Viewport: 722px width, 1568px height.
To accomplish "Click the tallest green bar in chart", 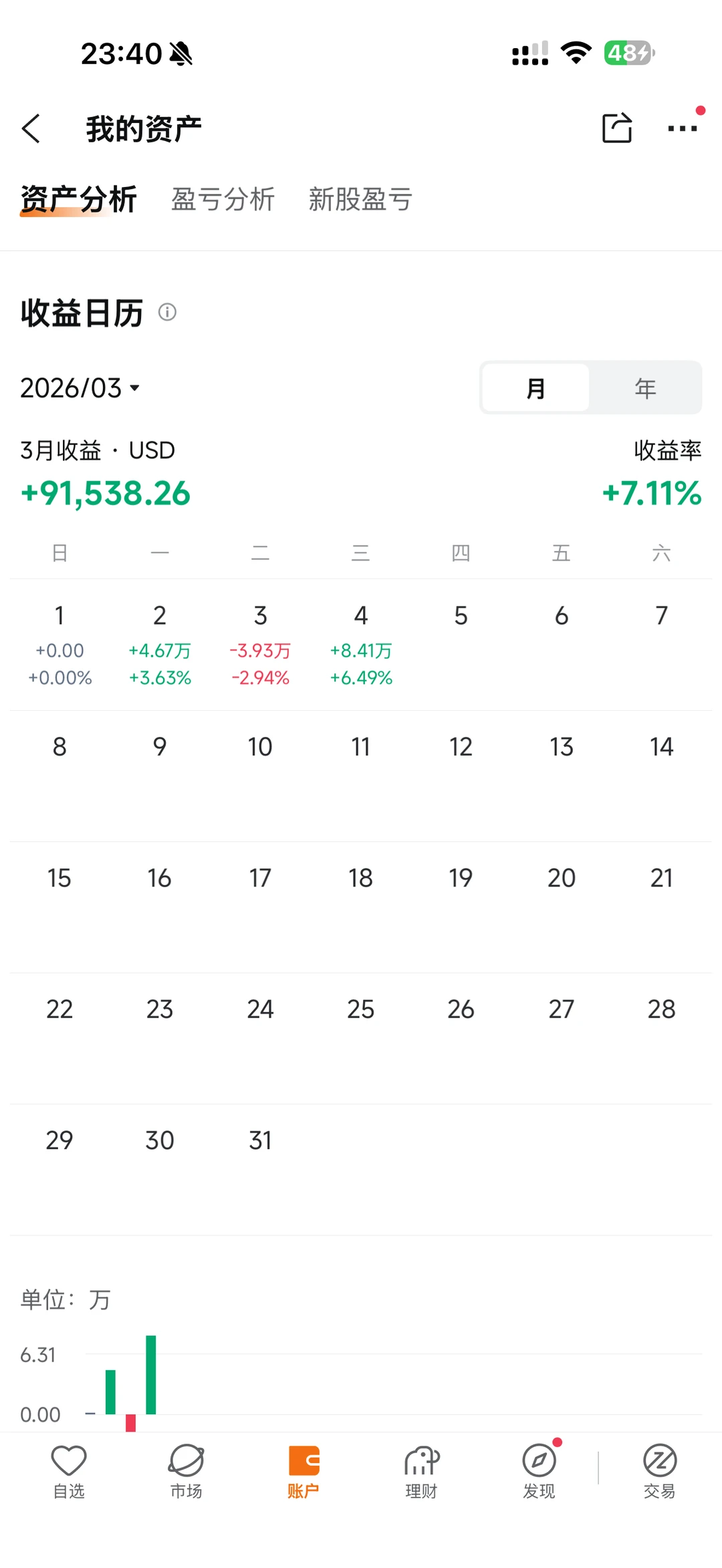I will pos(151,1374).
